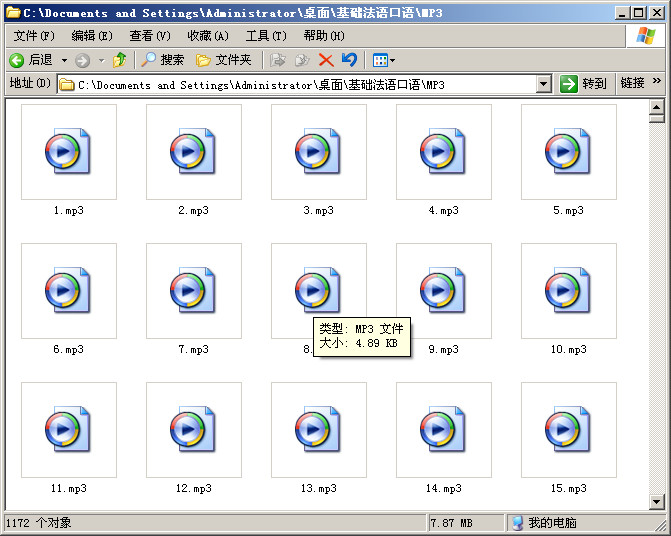This screenshot has height=536, width=671.
Task: Open the 收藏(A) menu
Action: [x=208, y=36]
